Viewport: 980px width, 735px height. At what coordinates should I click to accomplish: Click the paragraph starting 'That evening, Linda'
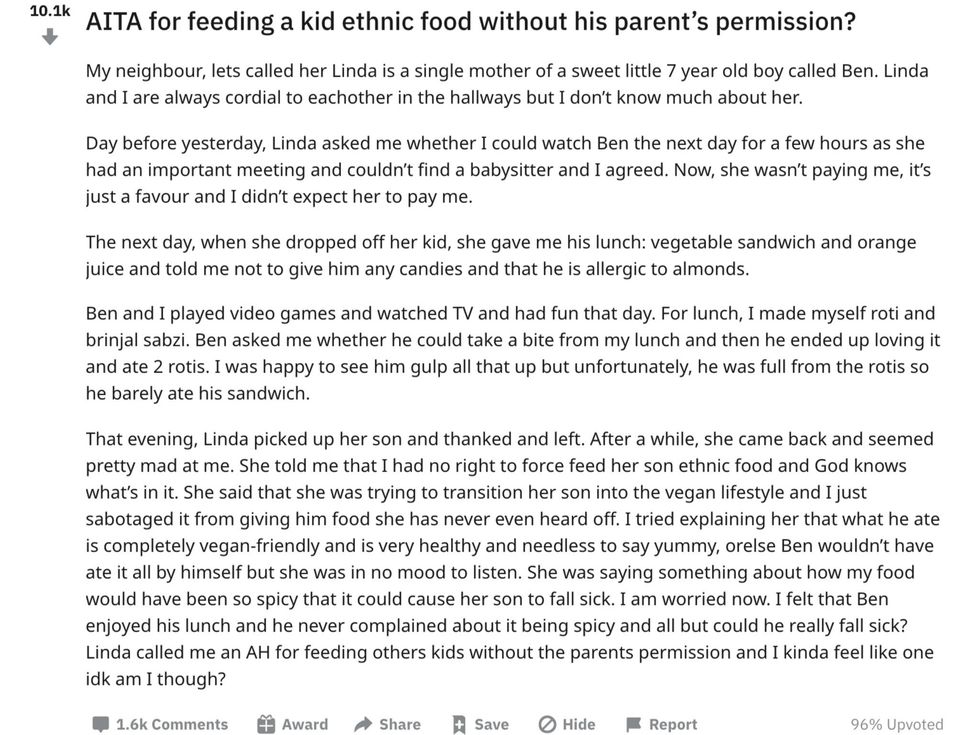point(510,558)
